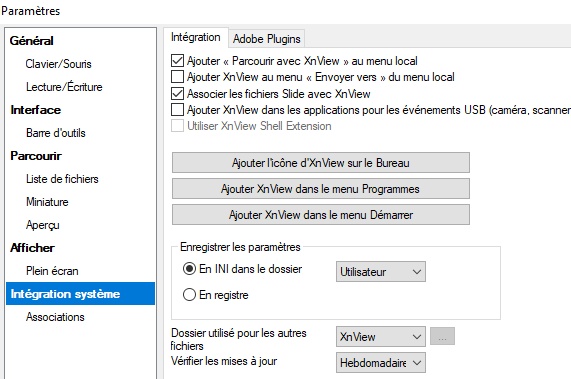Click Ajouter XnView dans le menu Programmes

coord(321,189)
